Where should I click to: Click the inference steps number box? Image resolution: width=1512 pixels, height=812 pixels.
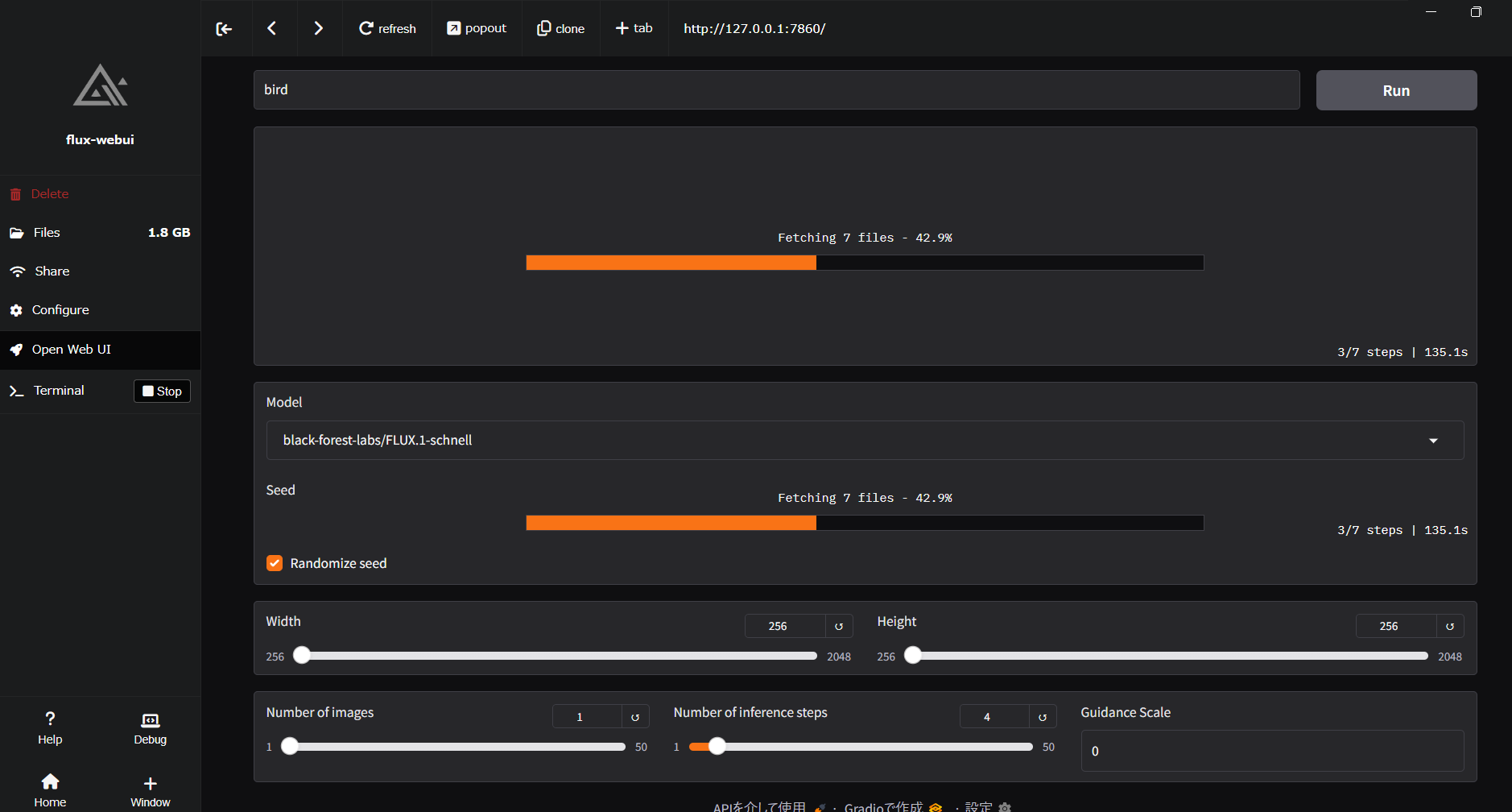pos(994,716)
